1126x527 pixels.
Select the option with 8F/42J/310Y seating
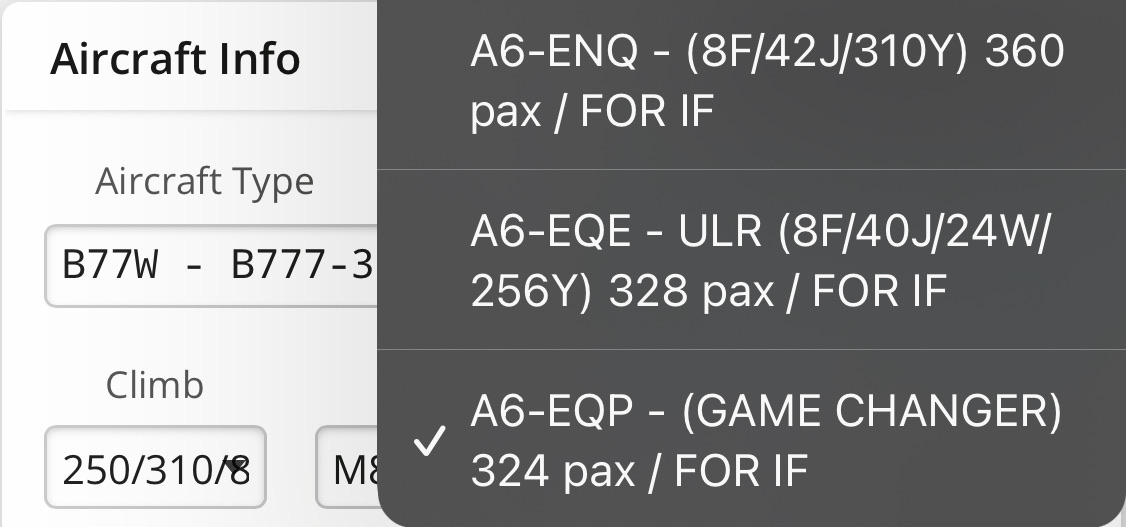pyautogui.click(x=768, y=80)
